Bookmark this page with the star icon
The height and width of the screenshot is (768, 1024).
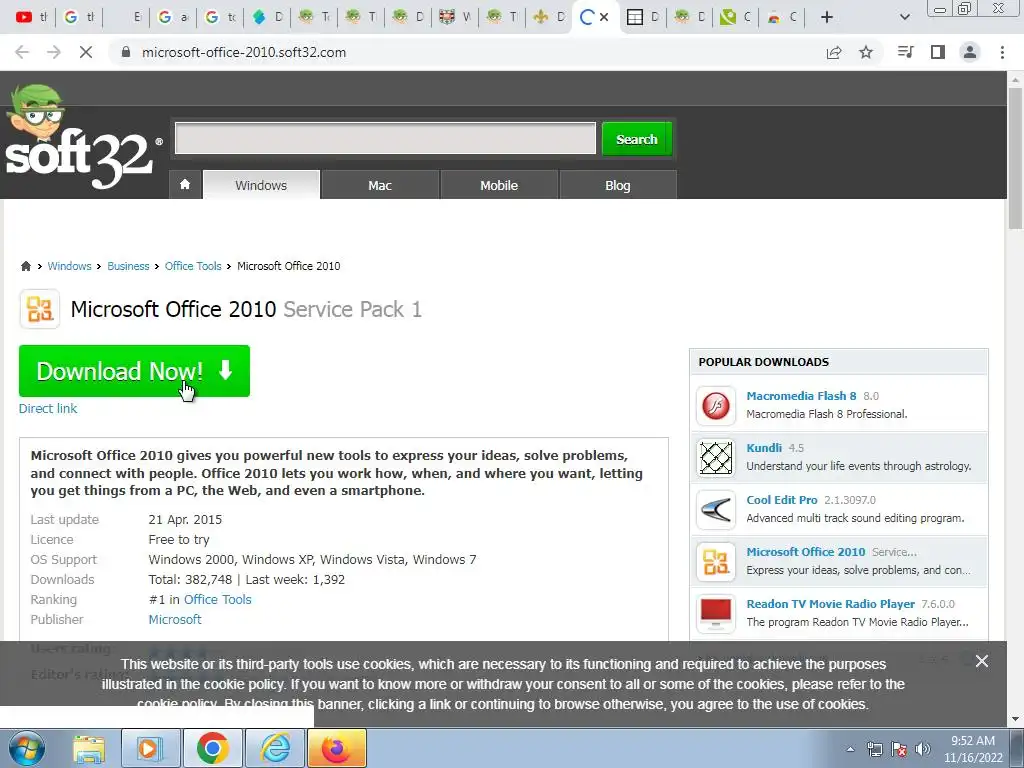(866, 52)
